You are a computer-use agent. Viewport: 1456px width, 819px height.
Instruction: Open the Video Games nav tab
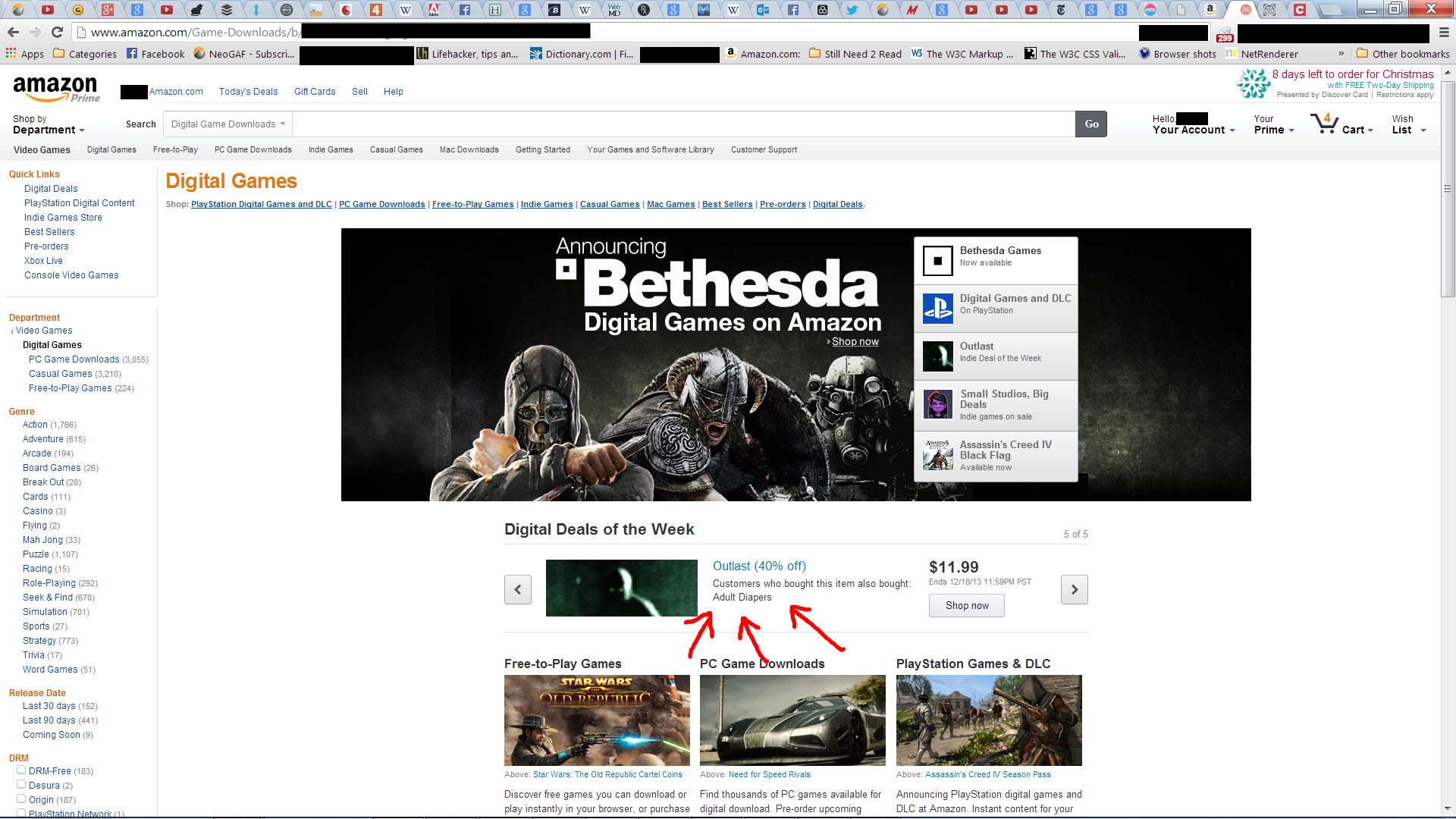click(42, 149)
